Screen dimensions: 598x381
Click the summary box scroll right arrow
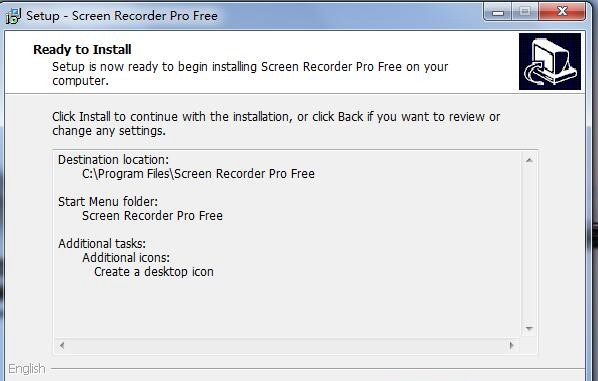pyautogui.click(x=511, y=346)
